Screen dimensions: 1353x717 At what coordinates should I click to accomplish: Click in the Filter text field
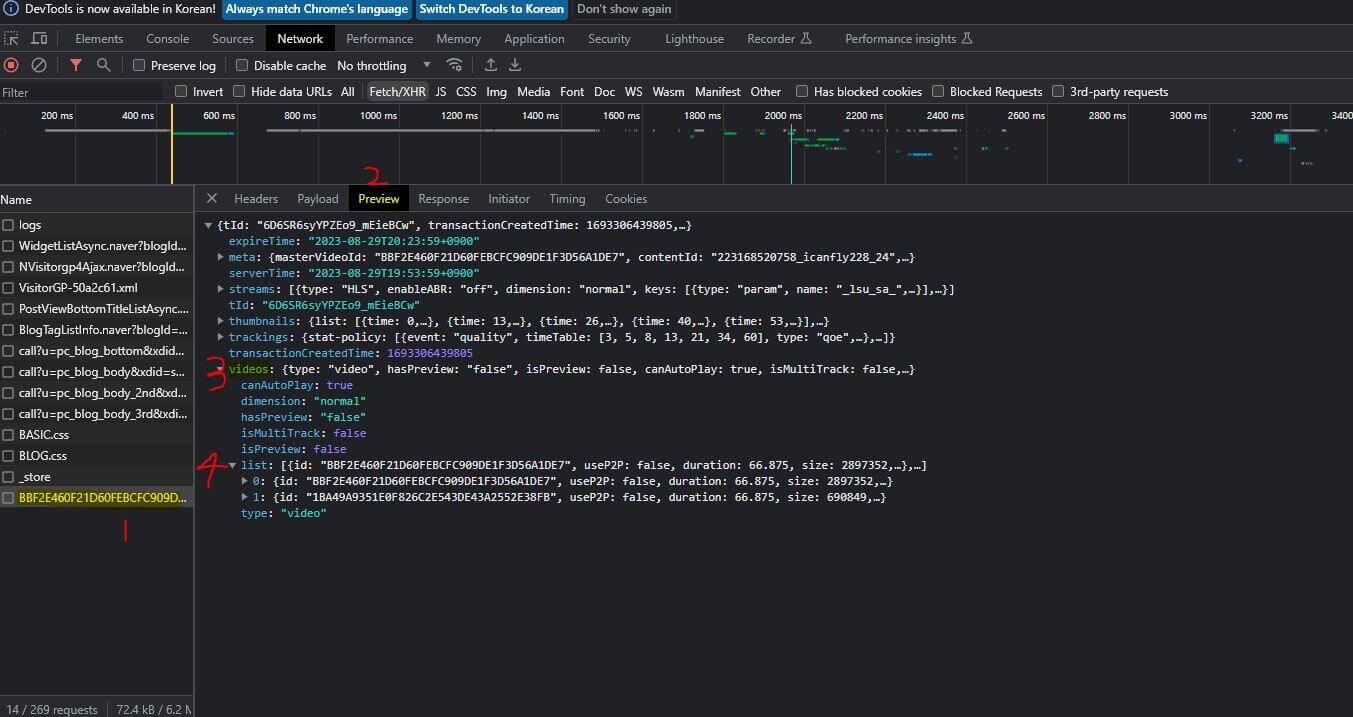81,92
